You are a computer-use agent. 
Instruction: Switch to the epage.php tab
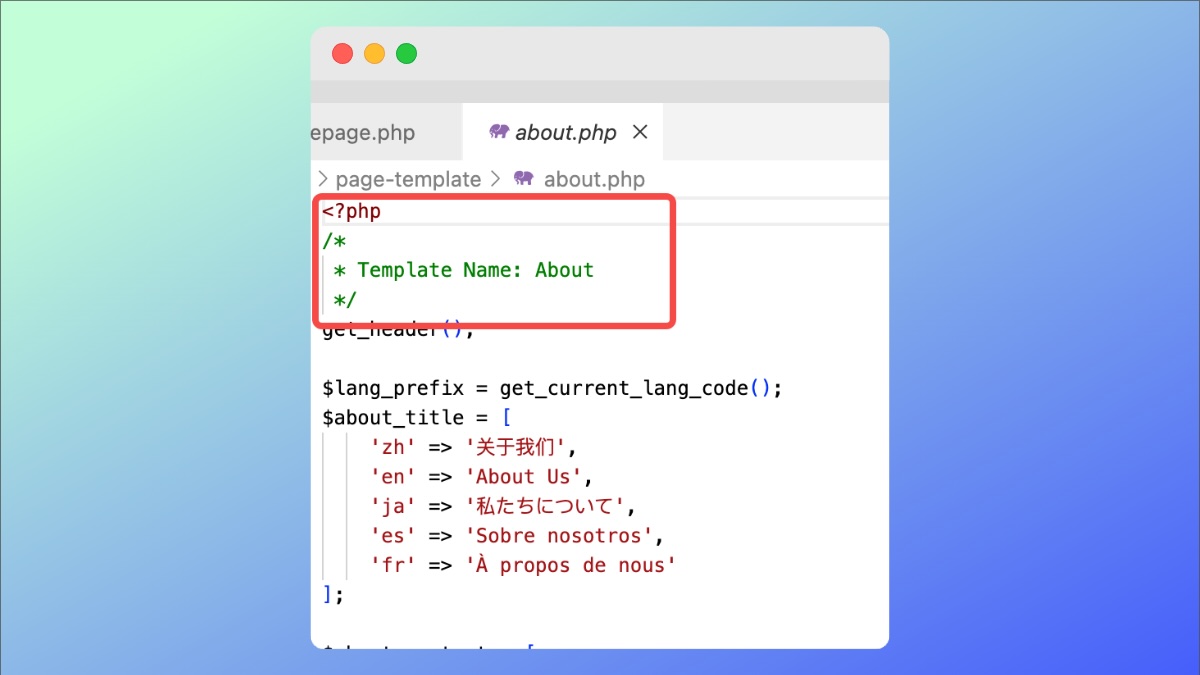(364, 133)
